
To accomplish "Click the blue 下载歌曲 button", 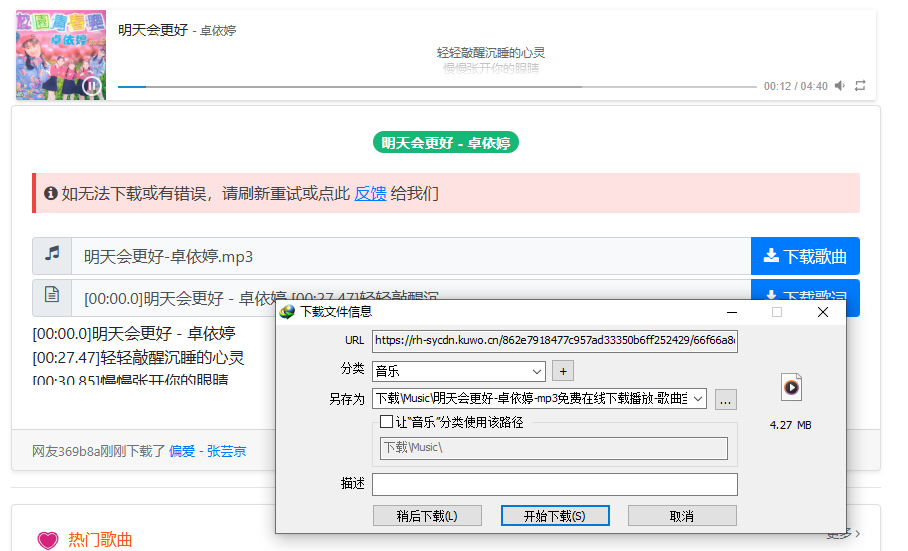I will pyautogui.click(x=805, y=256).
